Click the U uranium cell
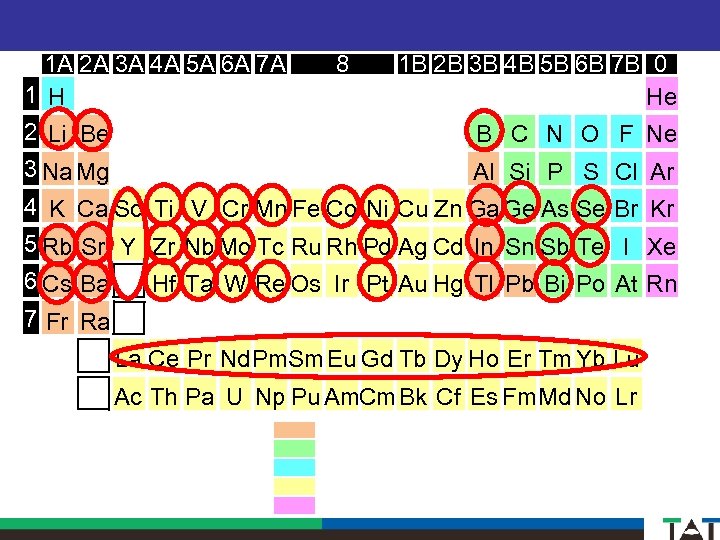The width and height of the screenshot is (720, 540). (x=235, y=393)
